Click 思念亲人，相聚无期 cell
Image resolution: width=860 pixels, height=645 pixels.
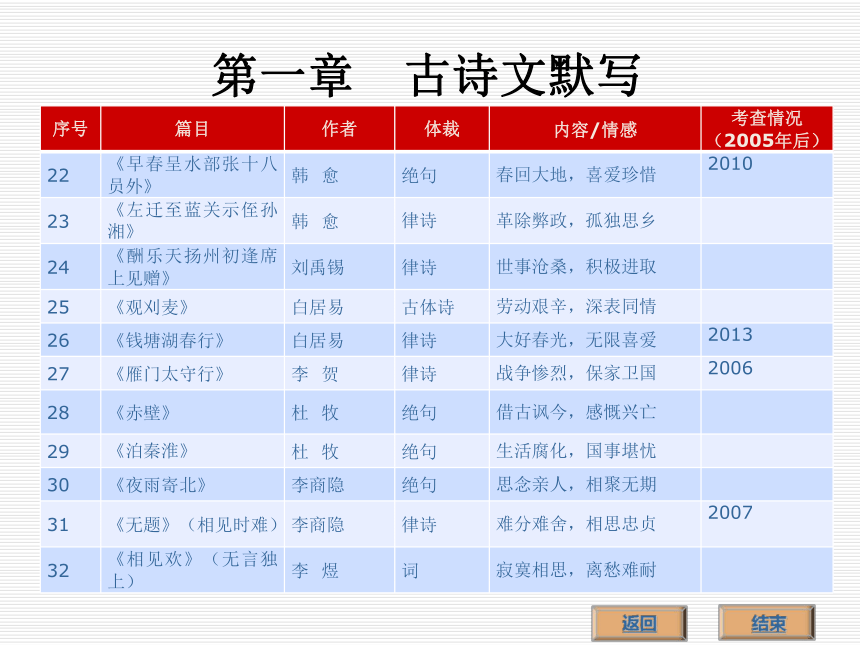click(595, 484)
